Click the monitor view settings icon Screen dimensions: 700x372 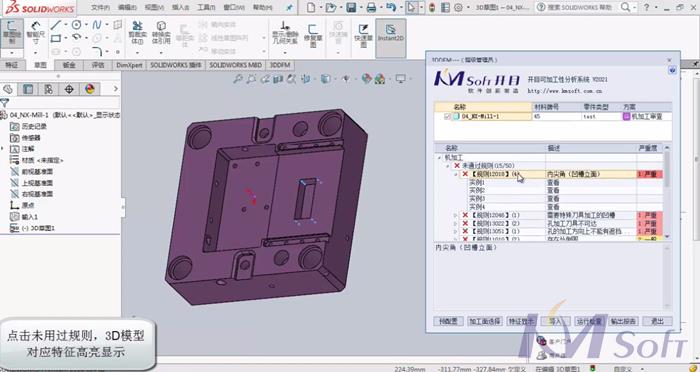click(x=401, y=79)
